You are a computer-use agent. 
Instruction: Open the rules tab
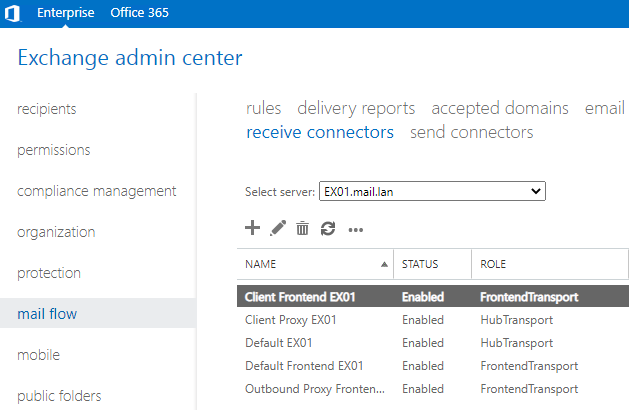tap(264, 108)
